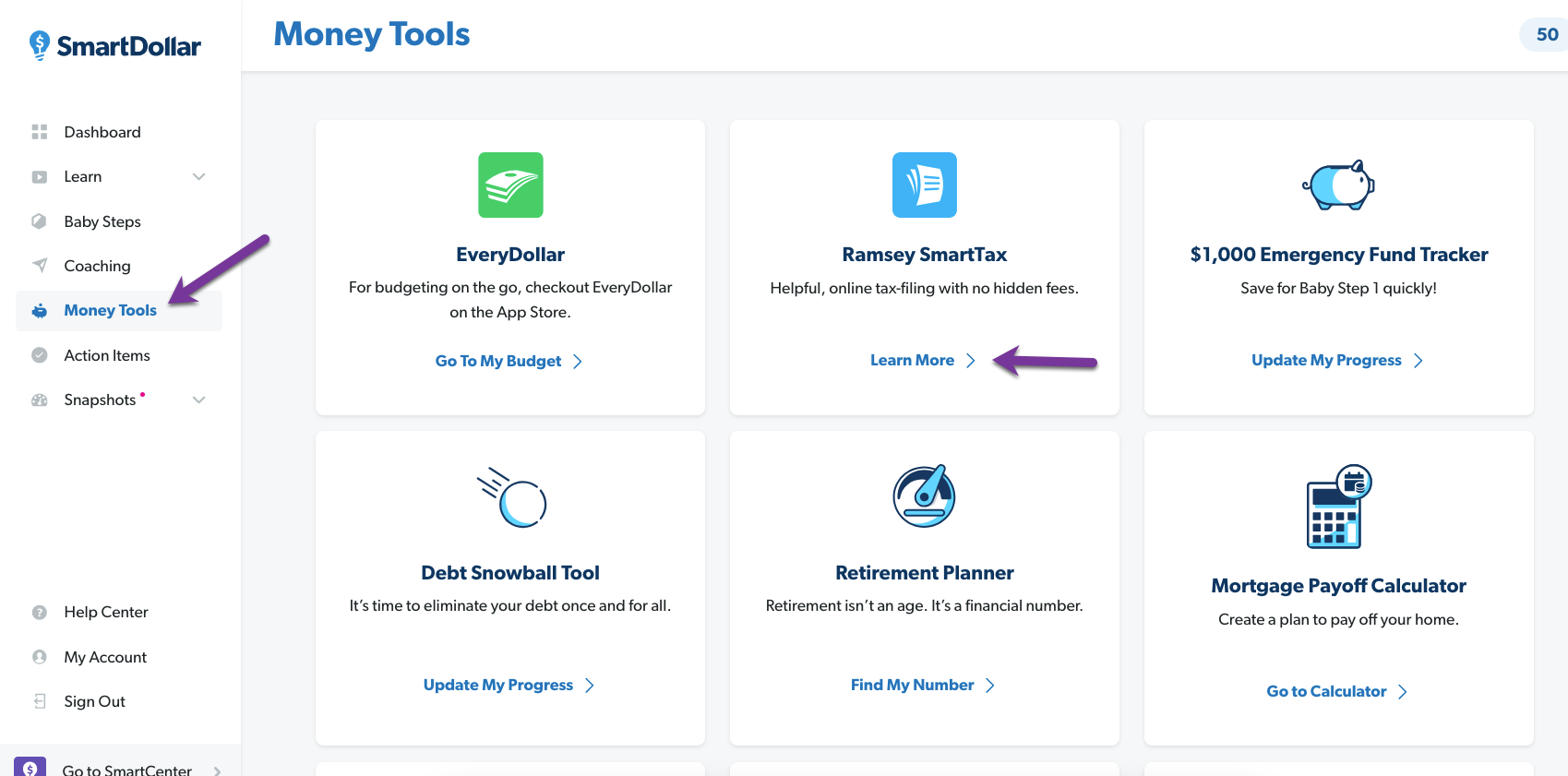Screen dimensions: 1568x776
Task: Open Baby Steps in the sidebar
Action: 102,221
